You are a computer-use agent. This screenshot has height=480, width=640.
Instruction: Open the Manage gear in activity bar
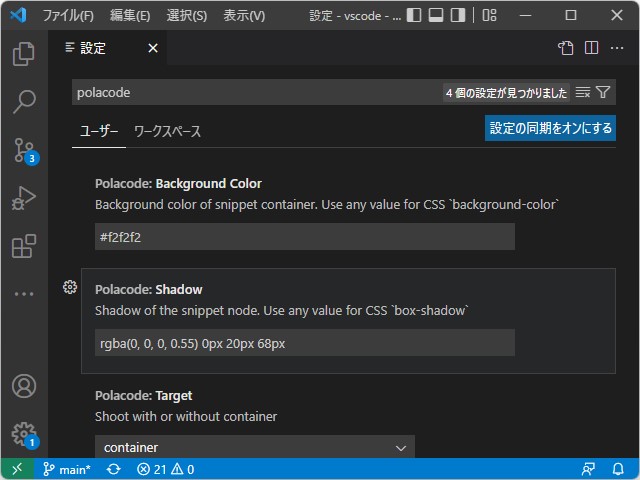coord(24,435)
